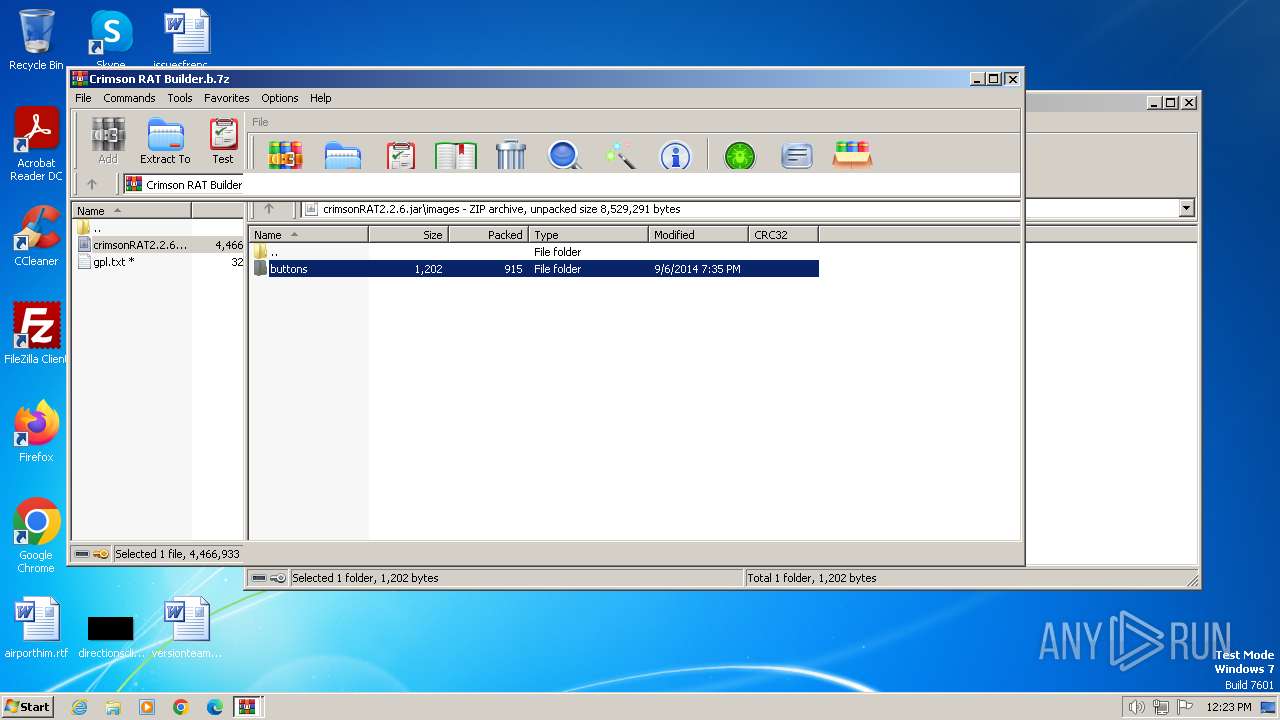The image size is (1280, 720).
Task: Sort by Modified column header
Action: tap(698, 235)
